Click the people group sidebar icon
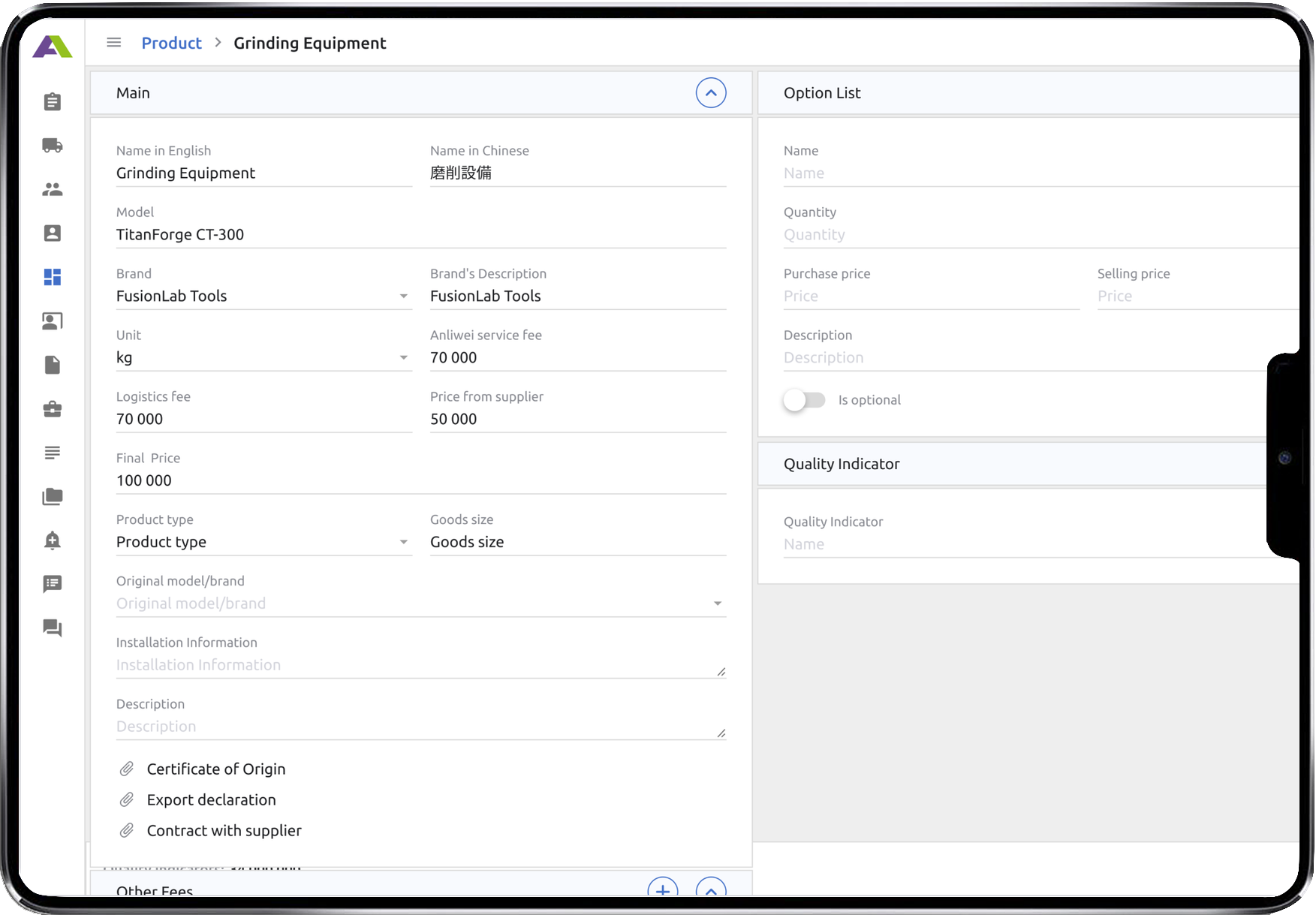The image size is (1316, 915). [x=53, y=189]
